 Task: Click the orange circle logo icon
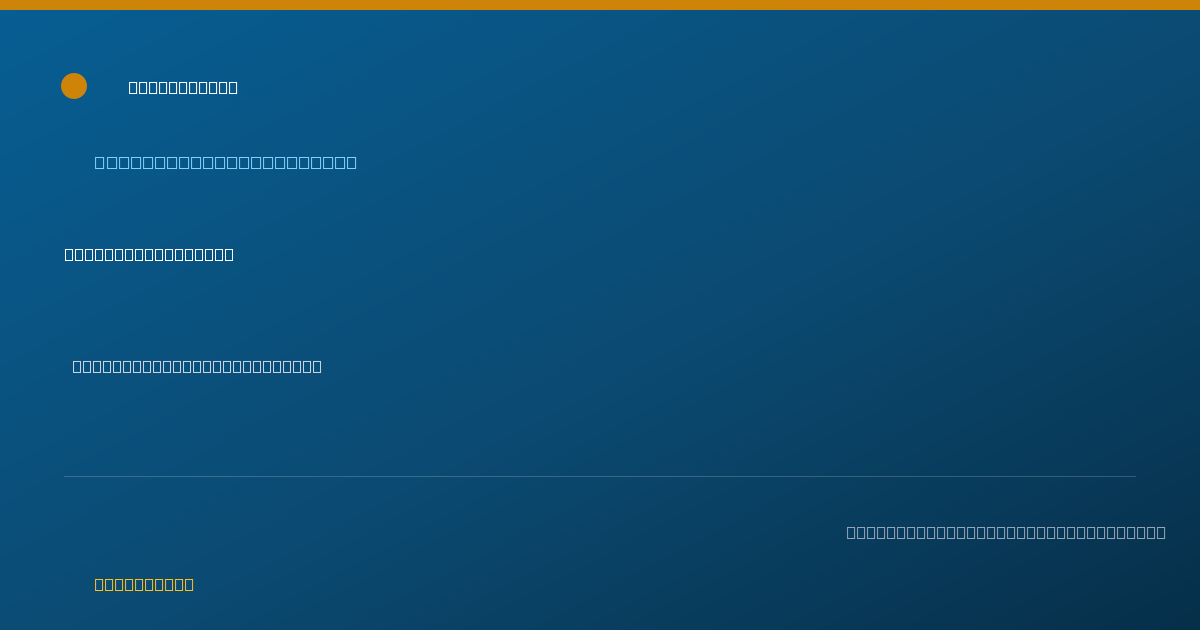[74, 86]
